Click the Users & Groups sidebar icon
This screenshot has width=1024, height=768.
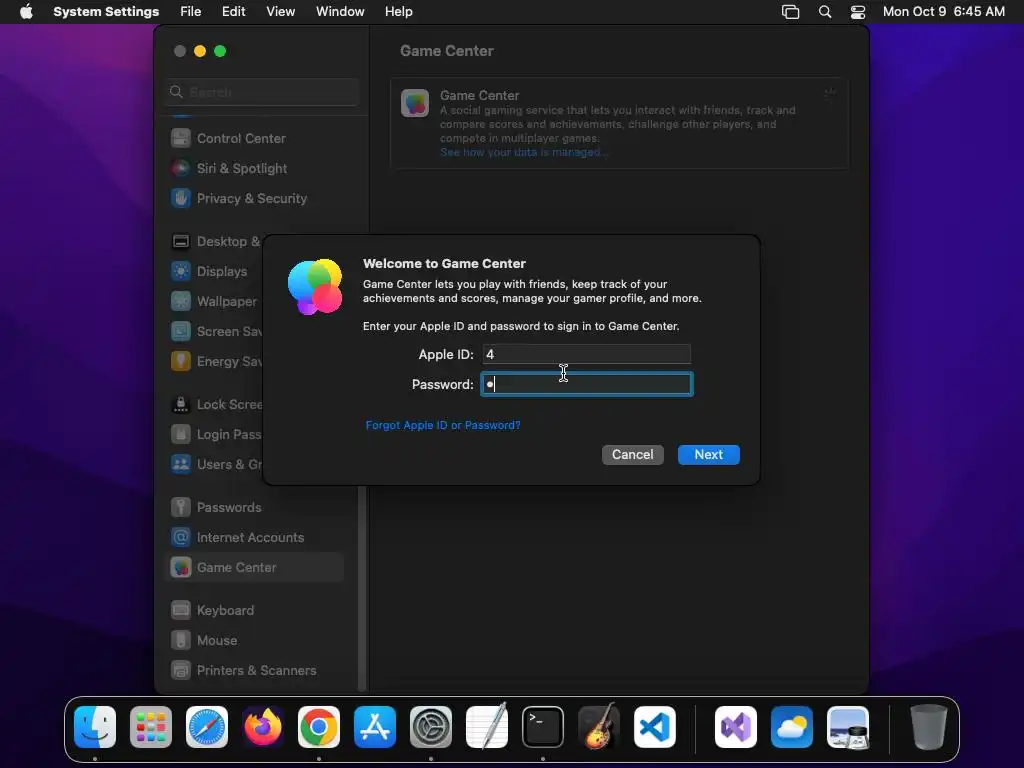[181, 465]
